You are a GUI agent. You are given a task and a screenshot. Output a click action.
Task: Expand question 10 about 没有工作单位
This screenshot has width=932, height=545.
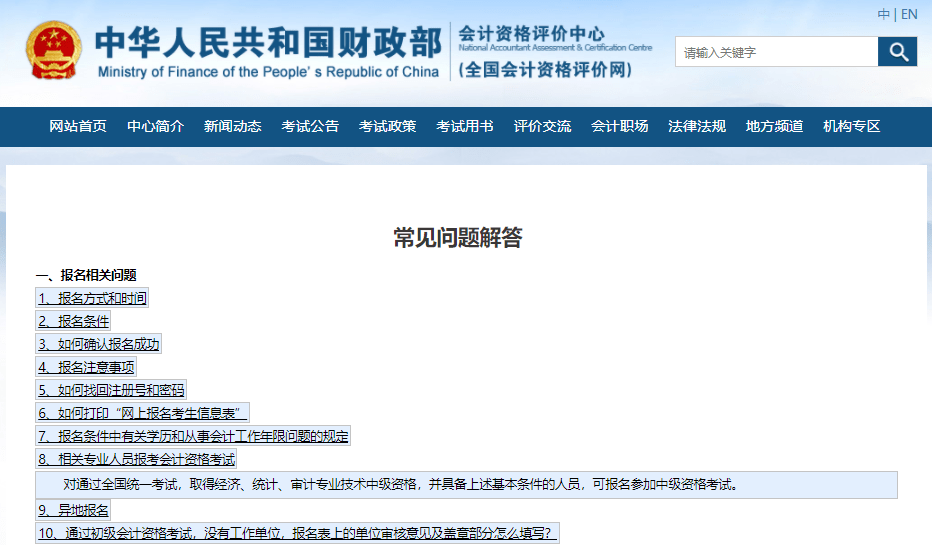tap(298, 533)
